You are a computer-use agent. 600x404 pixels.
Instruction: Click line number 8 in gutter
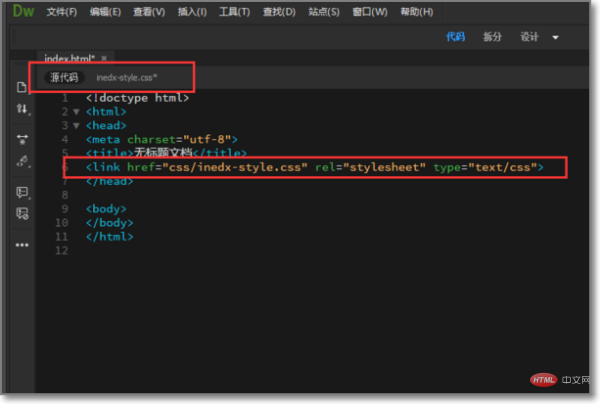coord(65,195)
